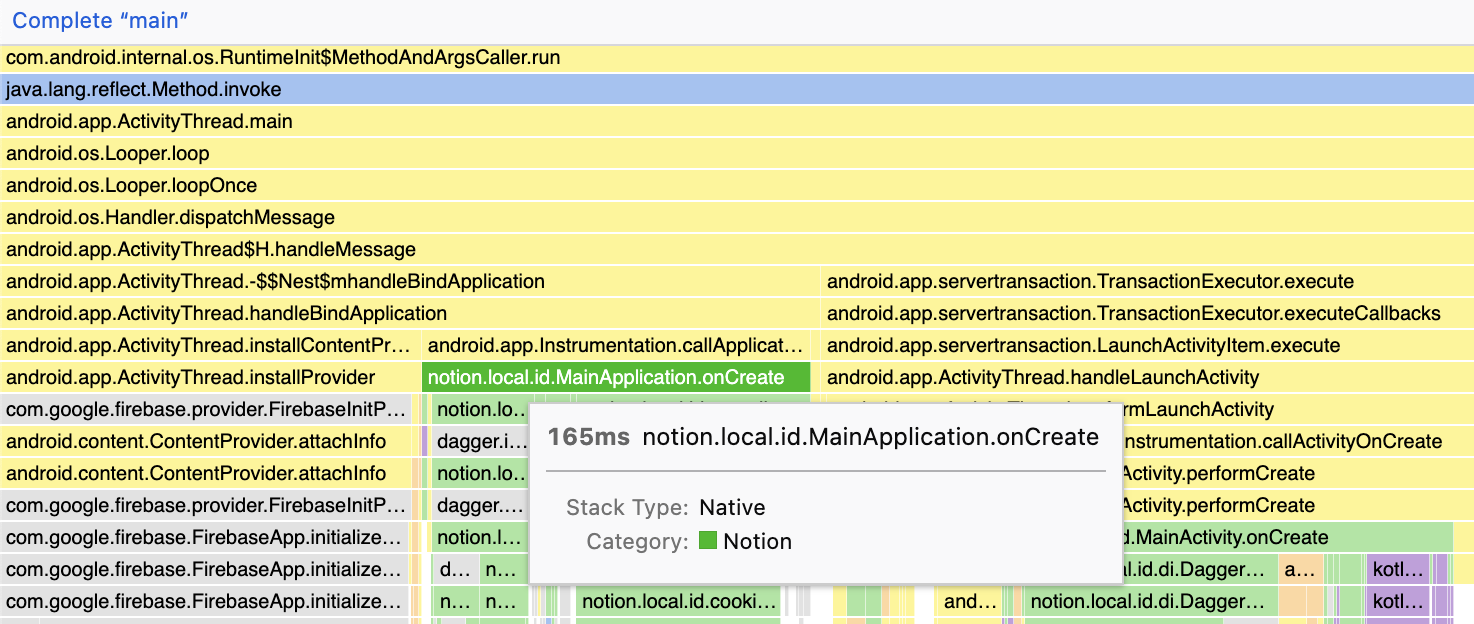
Task: Select the Instrumentation.callApplicationOnCreate frame
Action: point(615,345)
